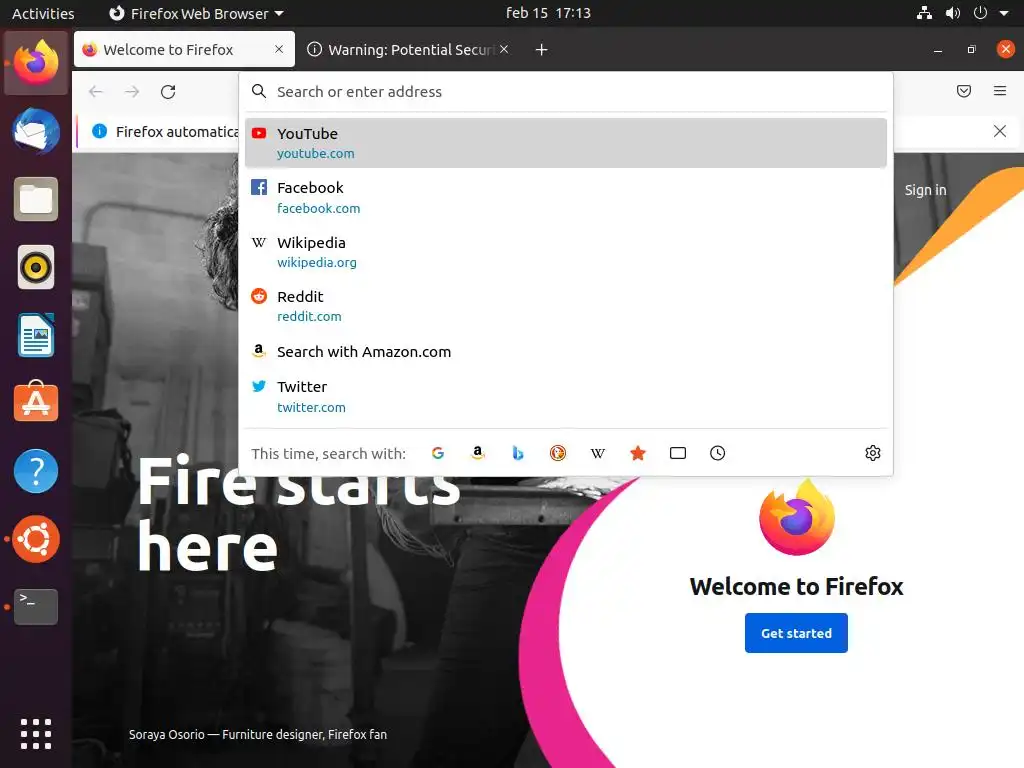Go forward with the arrow button
Screen dimensions: 1024x768
(x=132, y=91)
